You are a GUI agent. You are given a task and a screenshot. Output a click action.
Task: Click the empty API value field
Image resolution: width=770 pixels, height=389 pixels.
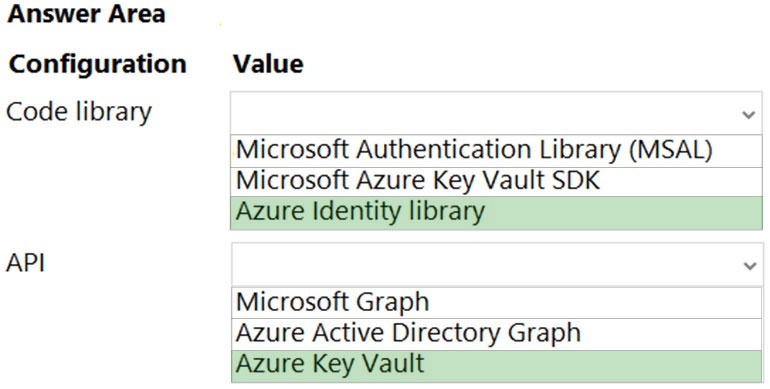pyautogui.click(x=496, y=264)
